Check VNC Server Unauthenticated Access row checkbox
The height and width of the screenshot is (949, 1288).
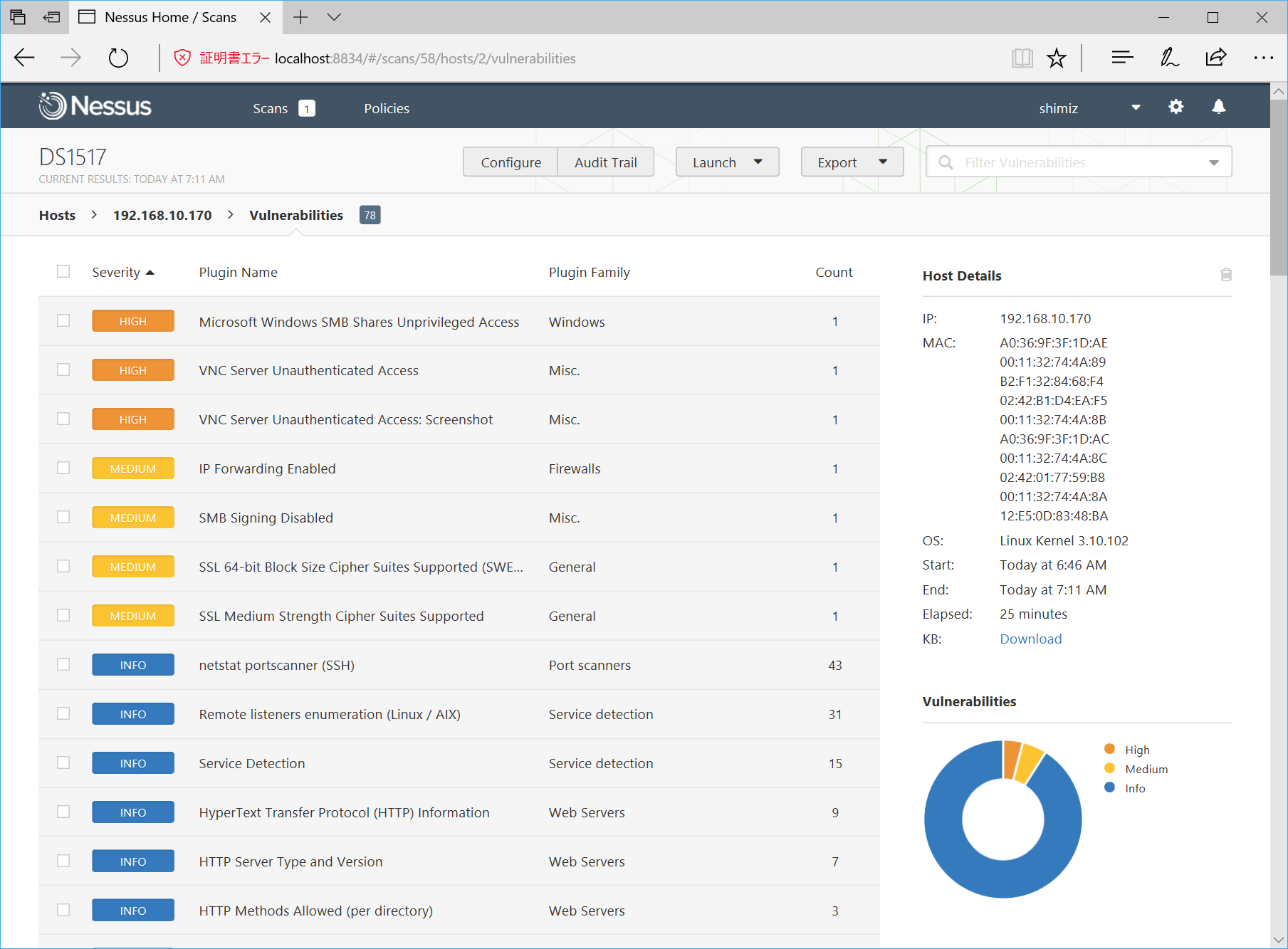[63, 369]
